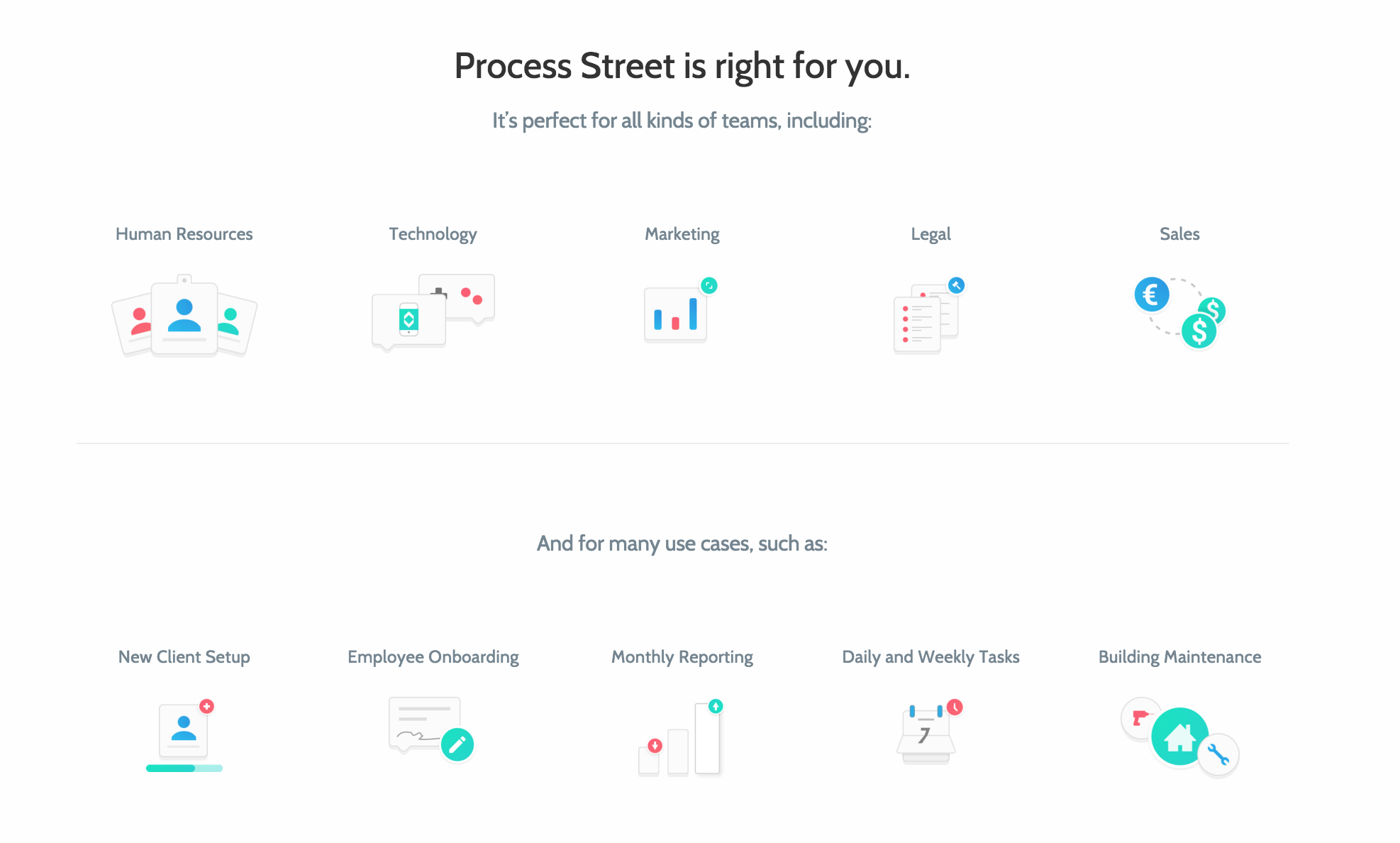Open the Employee Onboarding text link
This screenshot has width=1400, height=843.
(x=433, y=657)
